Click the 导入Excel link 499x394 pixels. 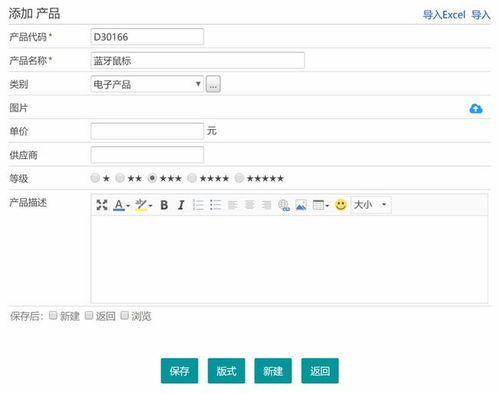click(444, 15)
